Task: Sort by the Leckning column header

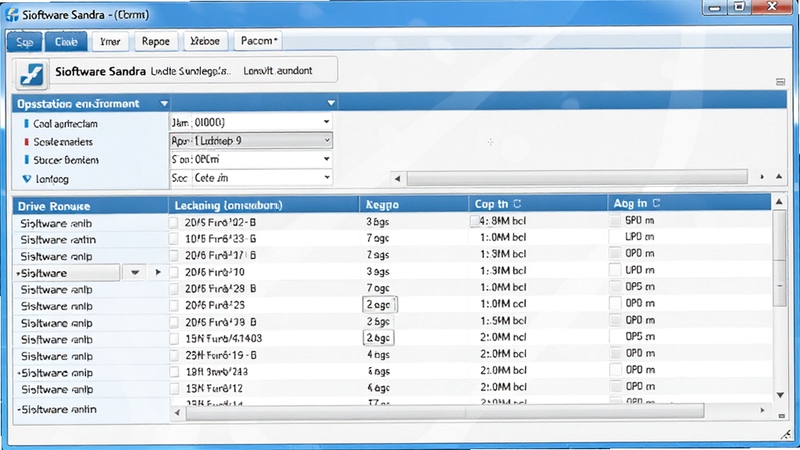Action: pos(264,205)
